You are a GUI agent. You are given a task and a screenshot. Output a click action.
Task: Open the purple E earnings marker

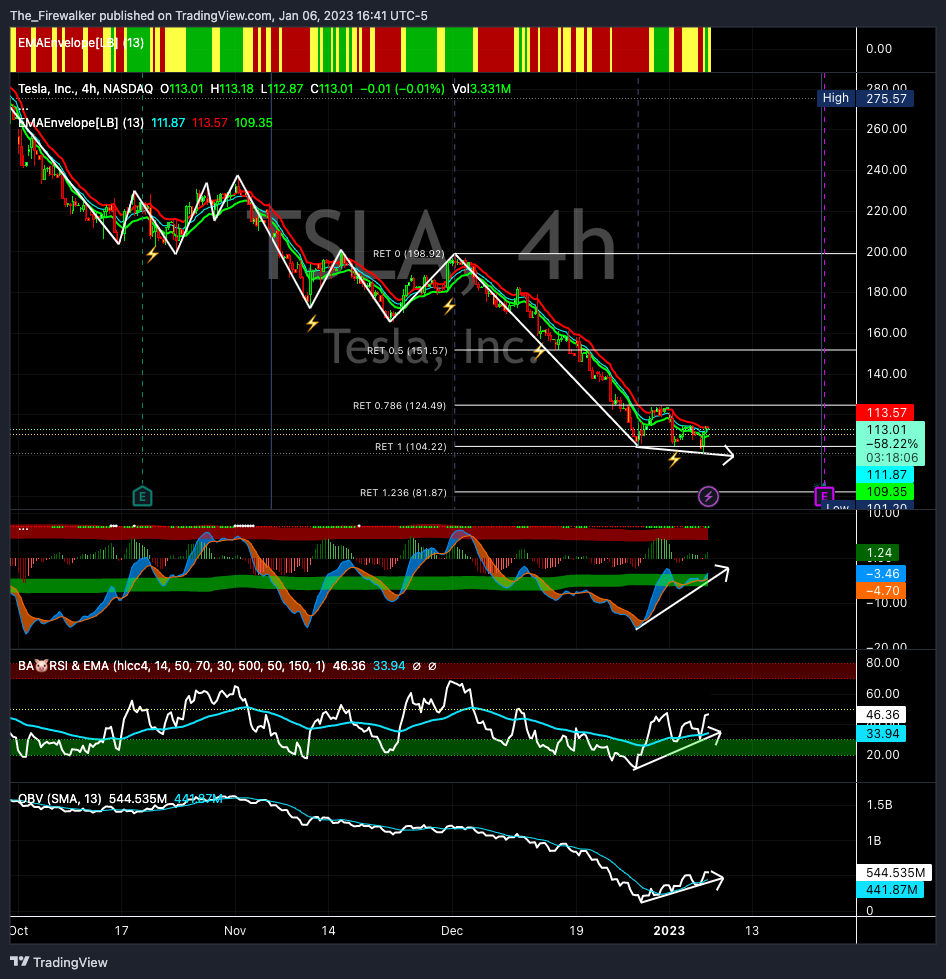(824, 496)
